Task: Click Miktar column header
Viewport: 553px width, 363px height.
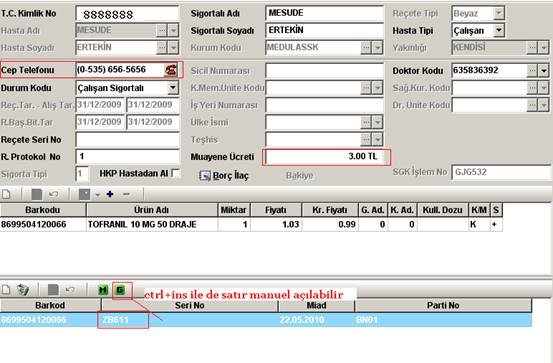Action: point(234,210)
